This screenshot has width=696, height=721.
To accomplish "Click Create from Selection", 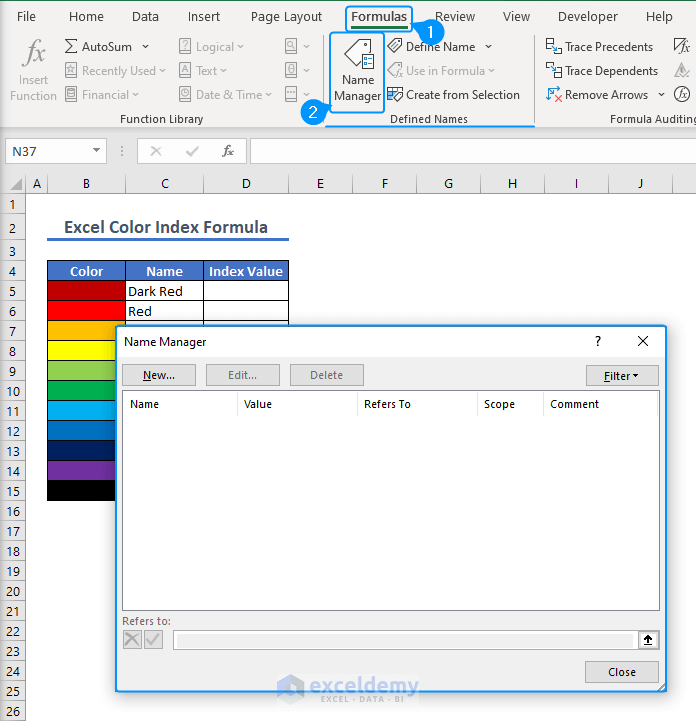I will click(x=454, y=95).
